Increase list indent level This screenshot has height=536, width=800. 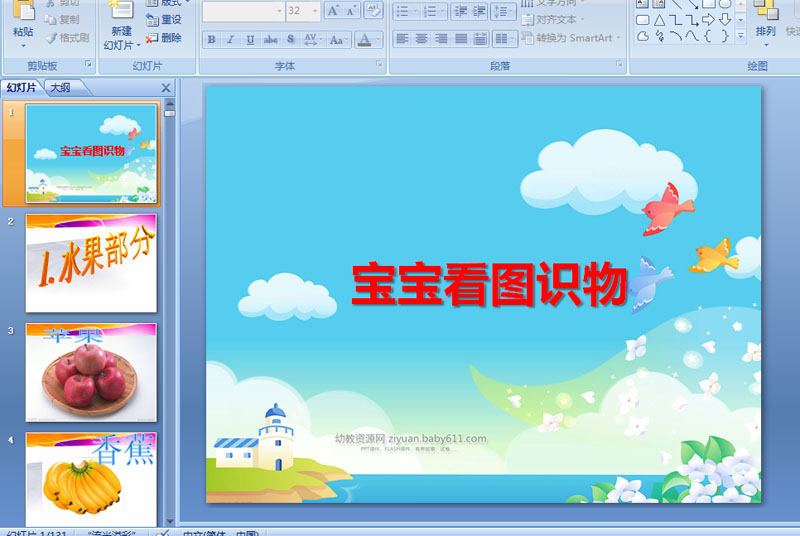point(479,11)
